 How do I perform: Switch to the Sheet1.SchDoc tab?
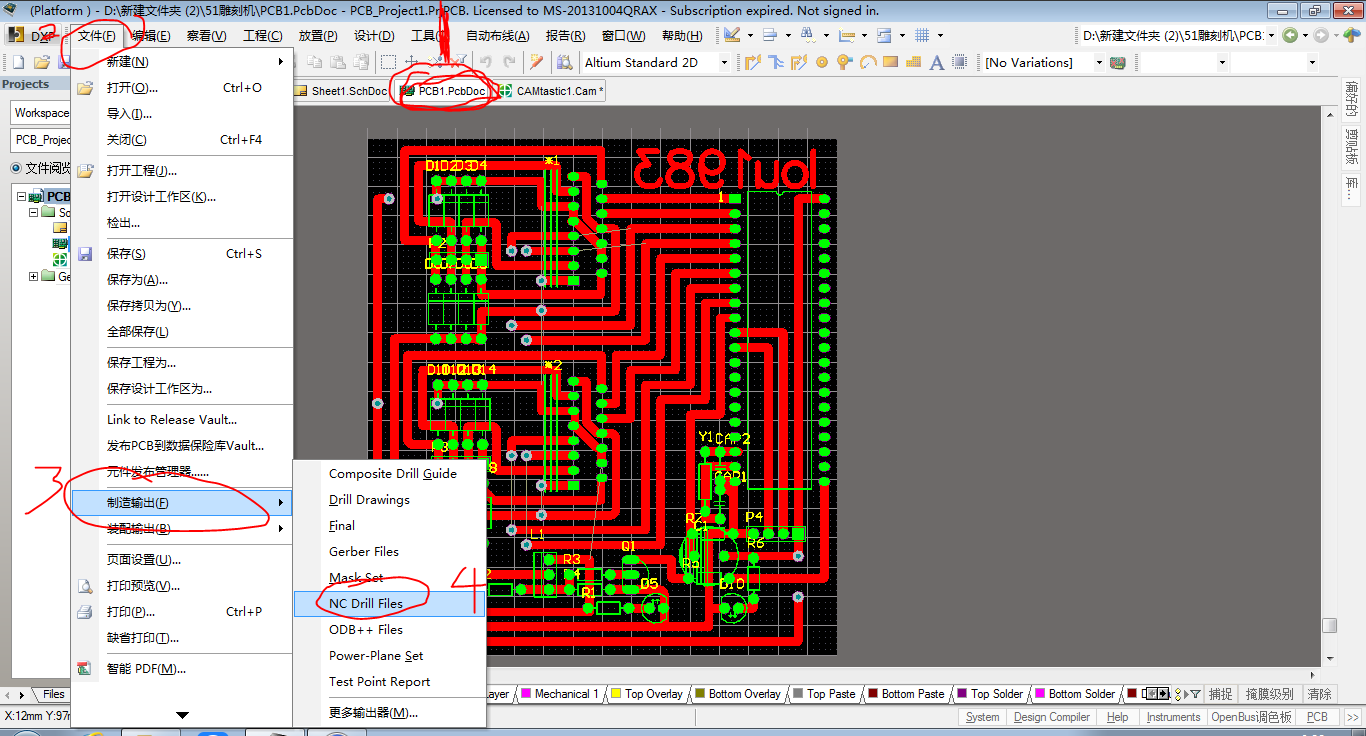(x=341, y=91)
